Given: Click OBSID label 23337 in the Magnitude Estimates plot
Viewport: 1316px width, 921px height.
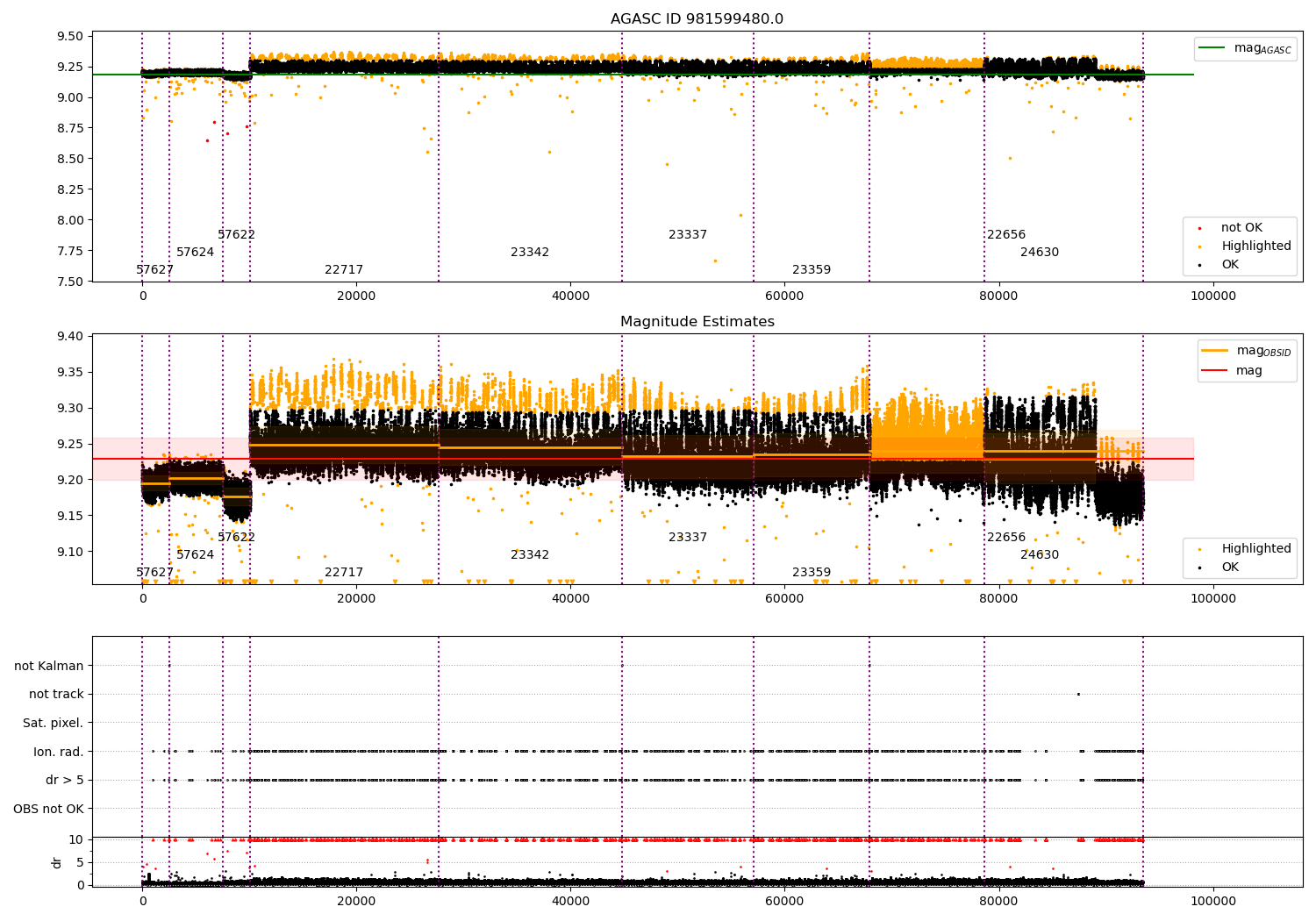Looking at the screenshot, I should point(688,538).
